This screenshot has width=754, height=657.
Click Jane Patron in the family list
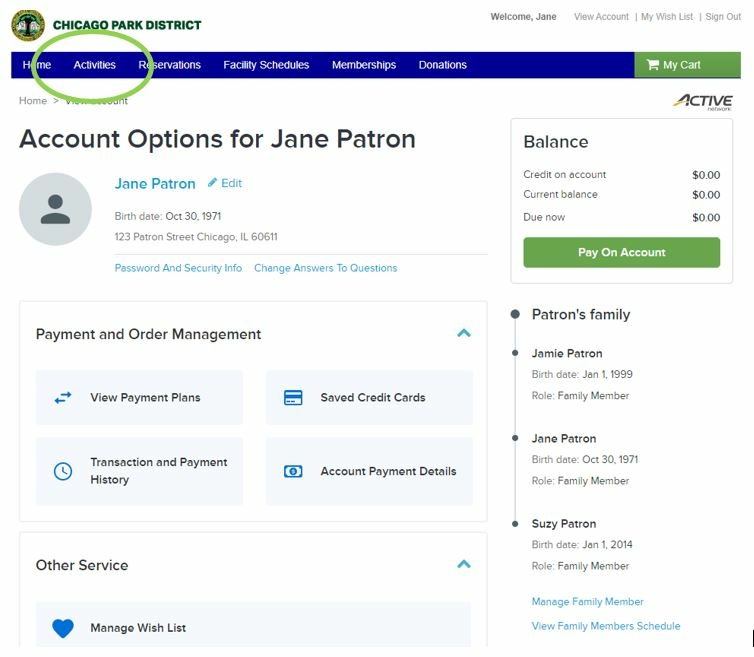point(564,439)
